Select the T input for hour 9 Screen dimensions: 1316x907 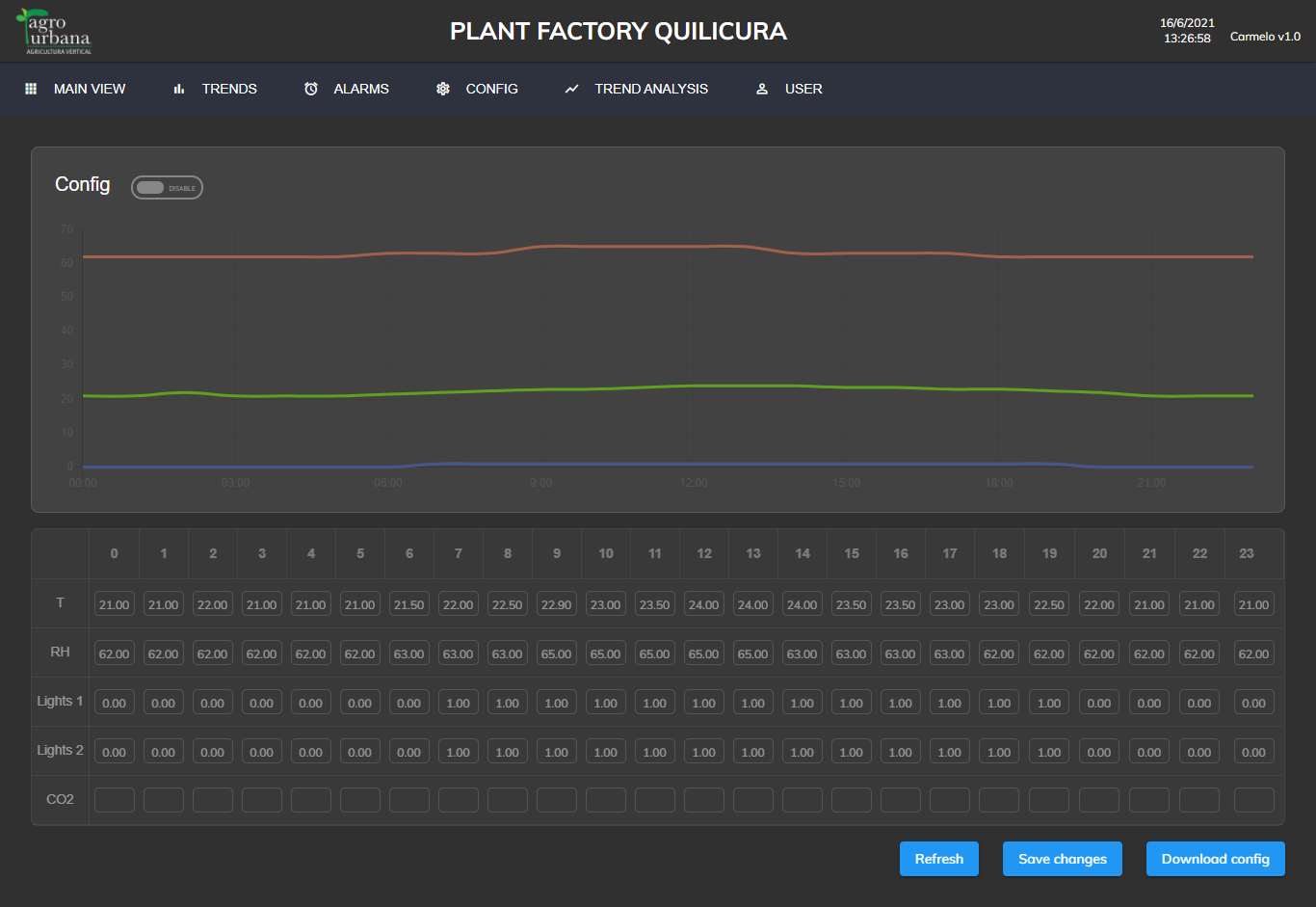557,604
